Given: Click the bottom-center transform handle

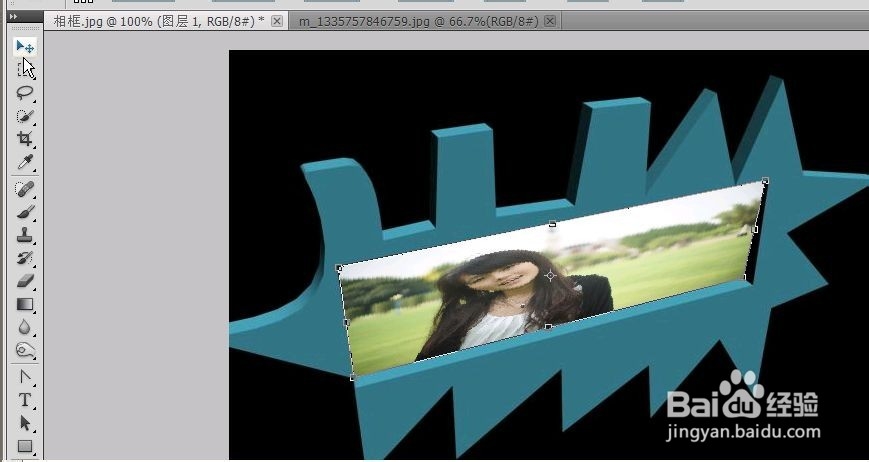Looking at the screenshot, I should click(x=548, y=327).
